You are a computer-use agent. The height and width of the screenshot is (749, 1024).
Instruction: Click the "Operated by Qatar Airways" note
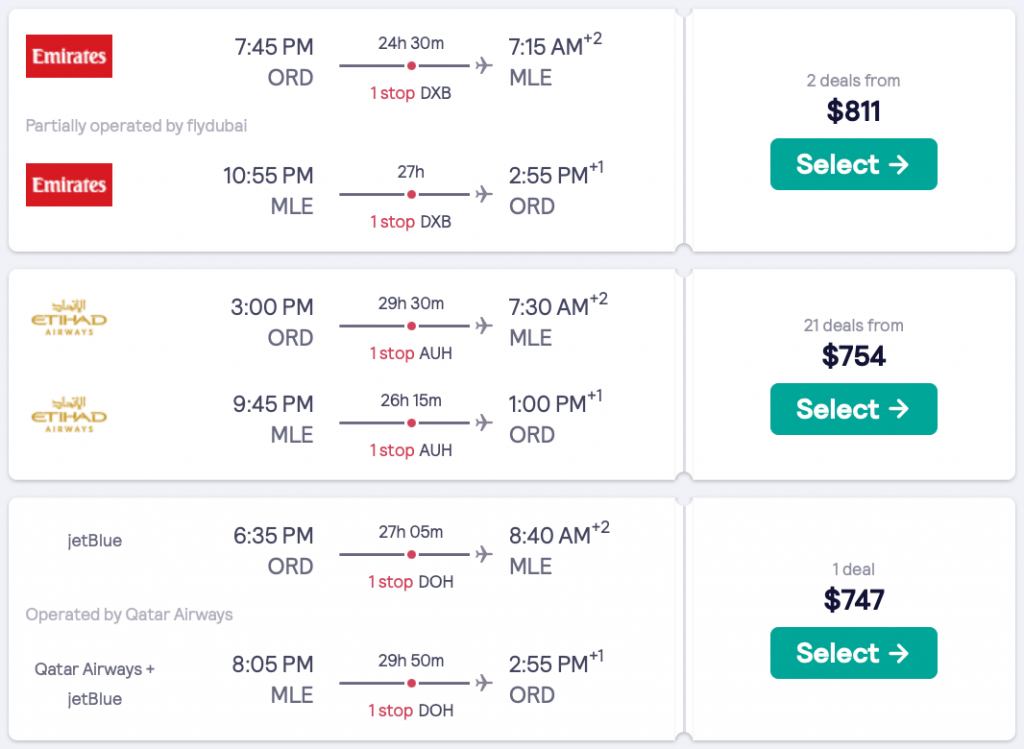[x=129, y=614]
